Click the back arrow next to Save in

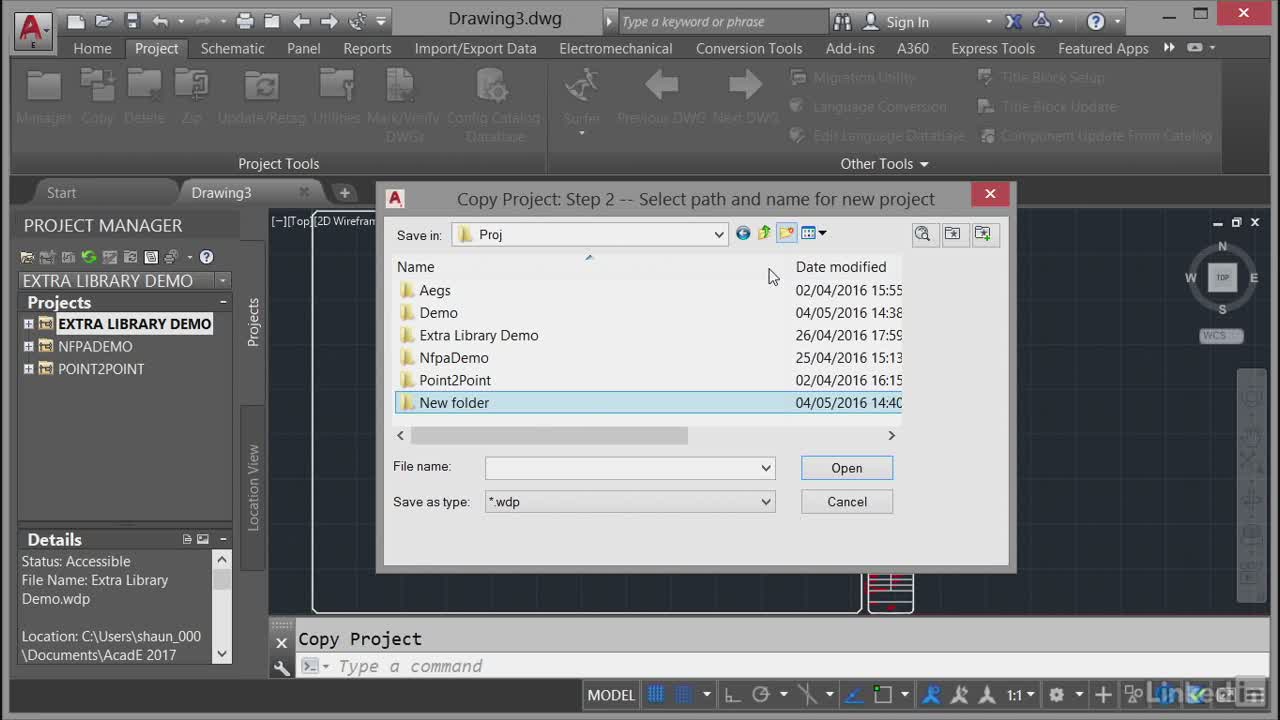743,234
